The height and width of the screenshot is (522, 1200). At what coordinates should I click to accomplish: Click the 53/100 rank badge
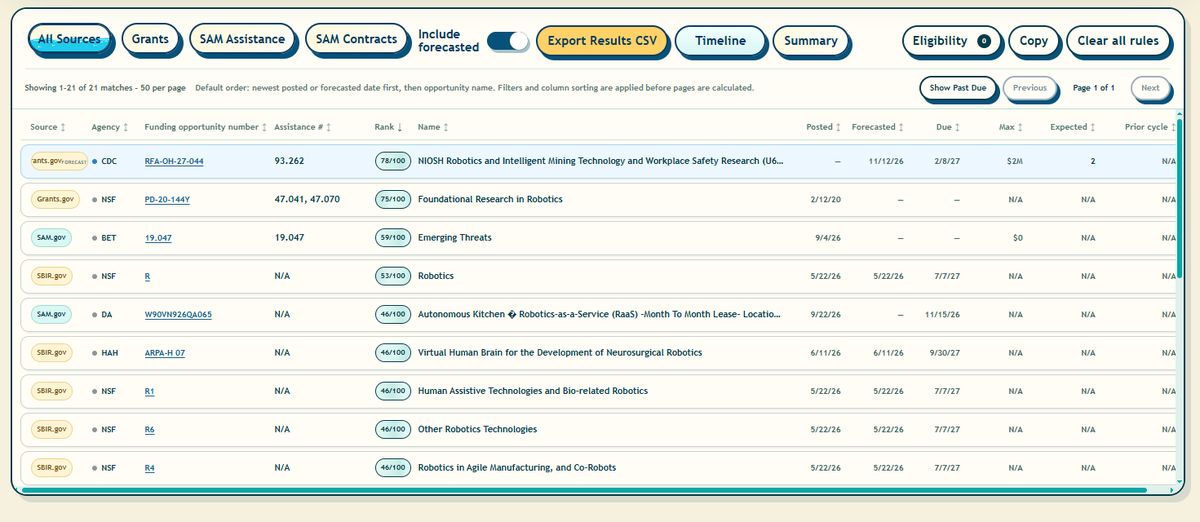coord(393,276)
